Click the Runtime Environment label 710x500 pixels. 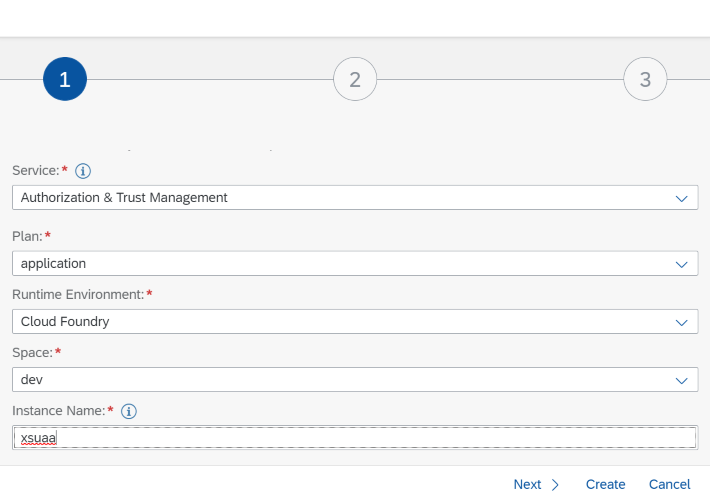click(78, 295)
